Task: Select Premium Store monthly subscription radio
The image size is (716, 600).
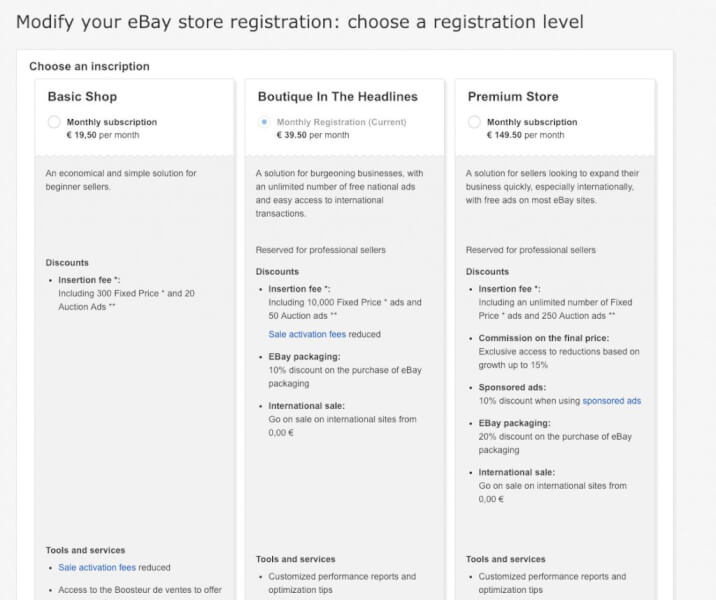Action: [474, 122]
